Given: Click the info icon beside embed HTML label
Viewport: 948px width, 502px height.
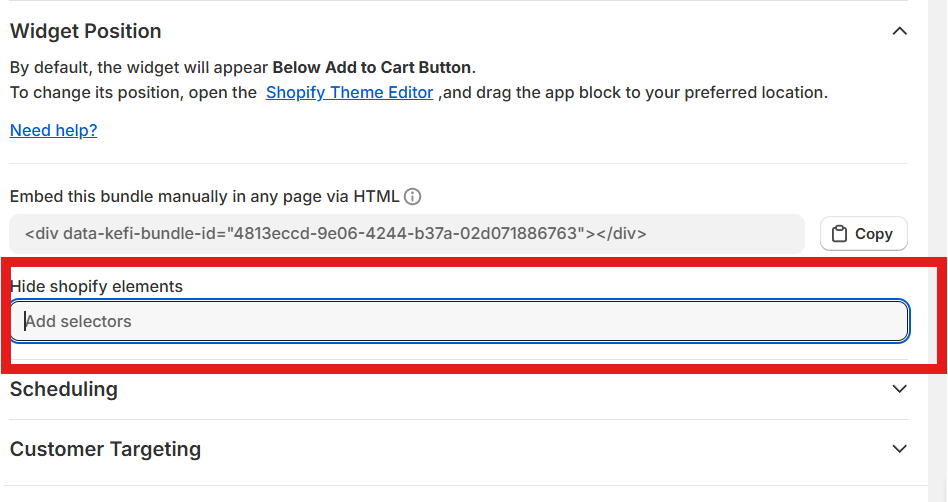Looking at the screenshot, I should tap(413, 196).
